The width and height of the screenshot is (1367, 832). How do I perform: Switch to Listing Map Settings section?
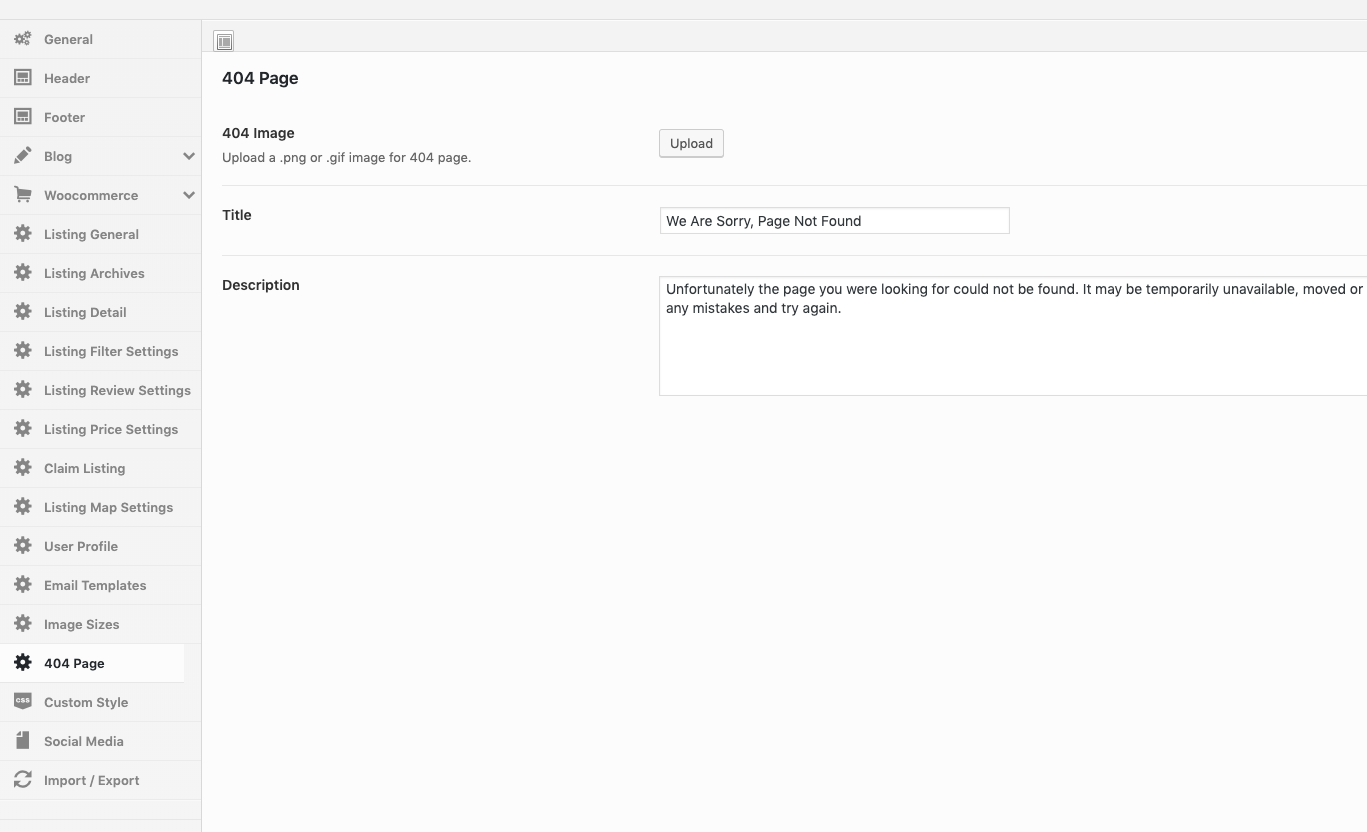(108, 507)
